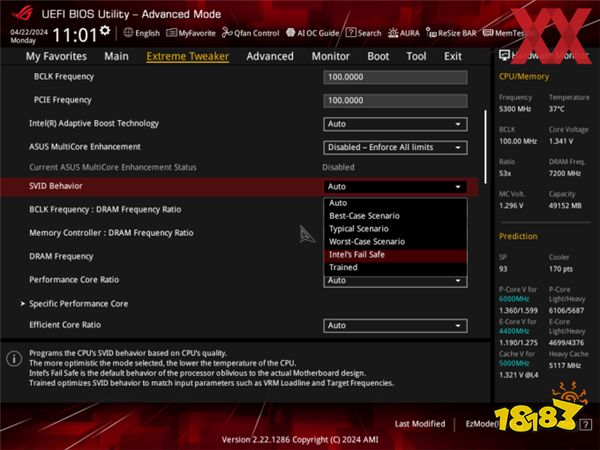This screenshot has height=450, width=600.
Task: Open Intel Adaptive Boost Technology dropdown
Action: coord(396,124)
